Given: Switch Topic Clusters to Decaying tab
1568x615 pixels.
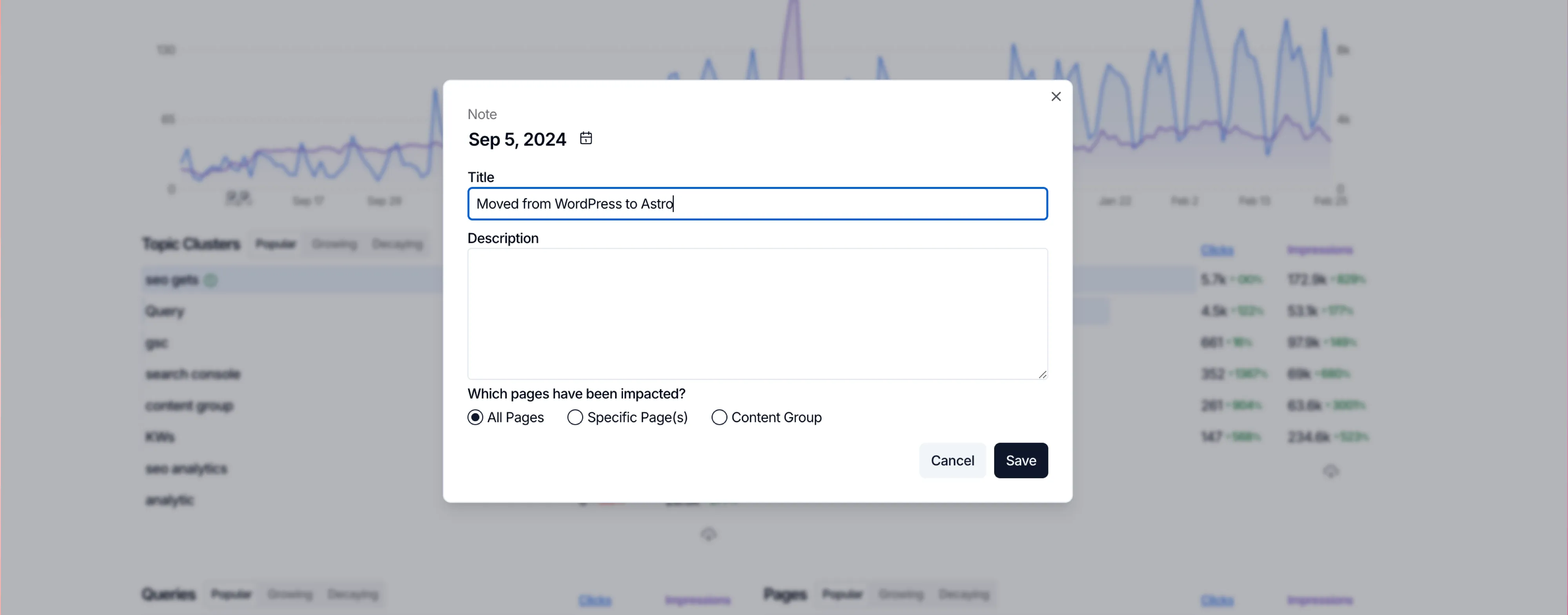Looking at the screenshot, I should point(397,244).
